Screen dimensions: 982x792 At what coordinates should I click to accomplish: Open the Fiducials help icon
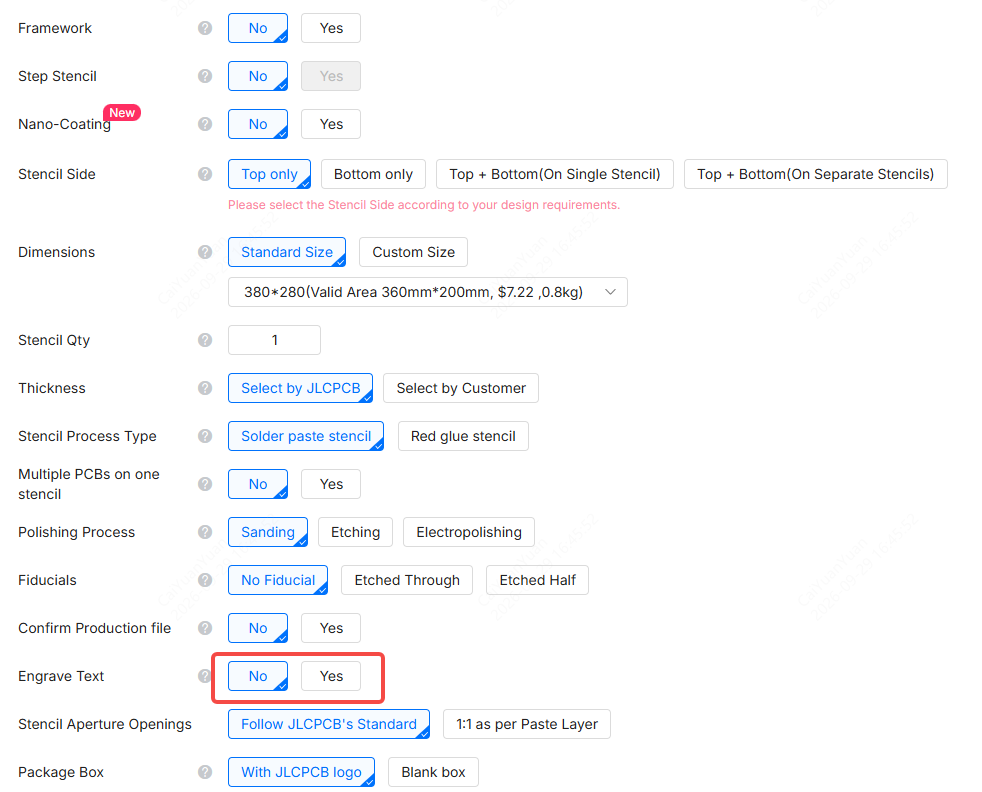coord(205,580)
